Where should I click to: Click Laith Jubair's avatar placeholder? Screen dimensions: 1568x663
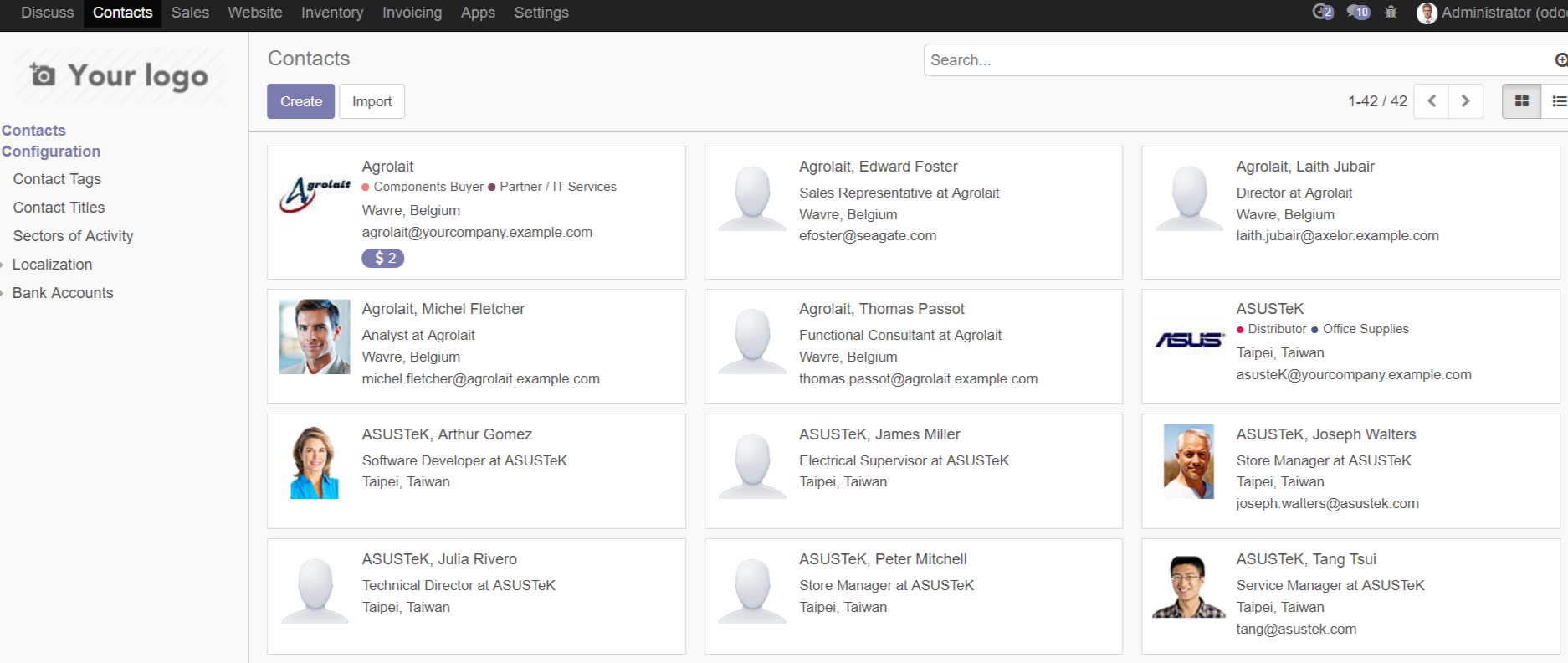(x=1189, y=198)
